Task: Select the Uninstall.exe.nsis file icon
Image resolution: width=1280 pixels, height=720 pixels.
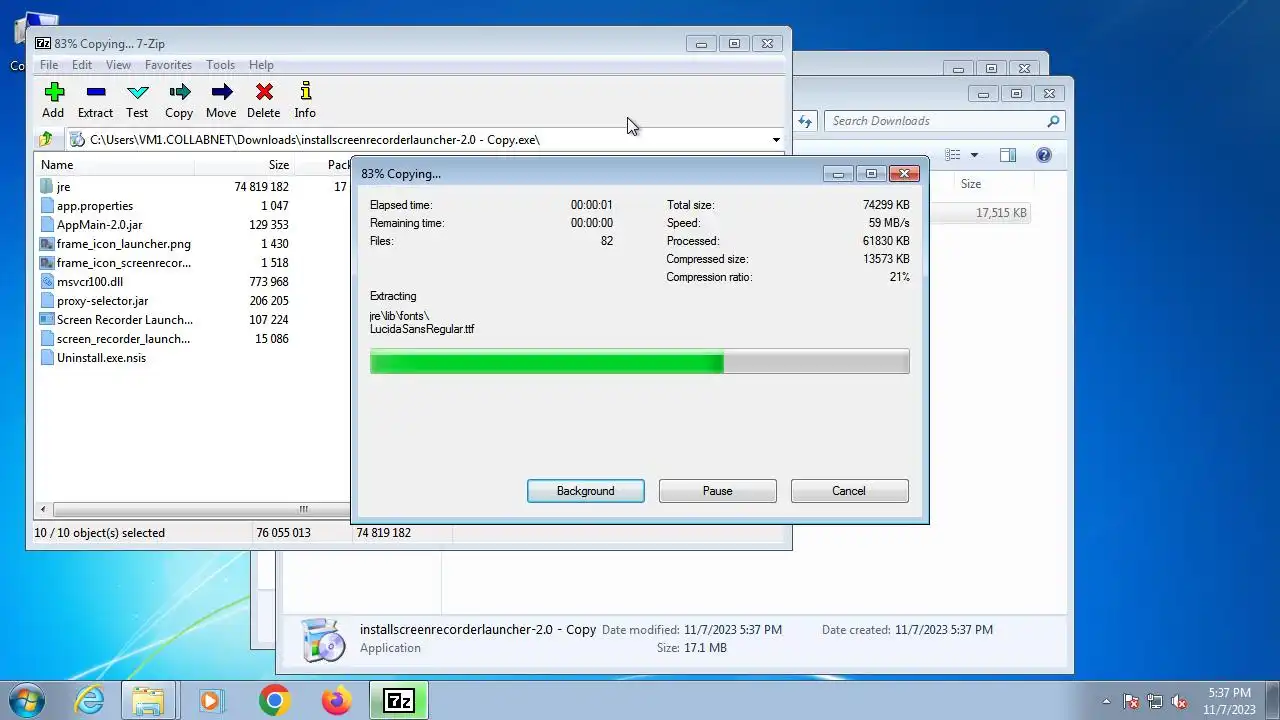Action: click(47, 358)
